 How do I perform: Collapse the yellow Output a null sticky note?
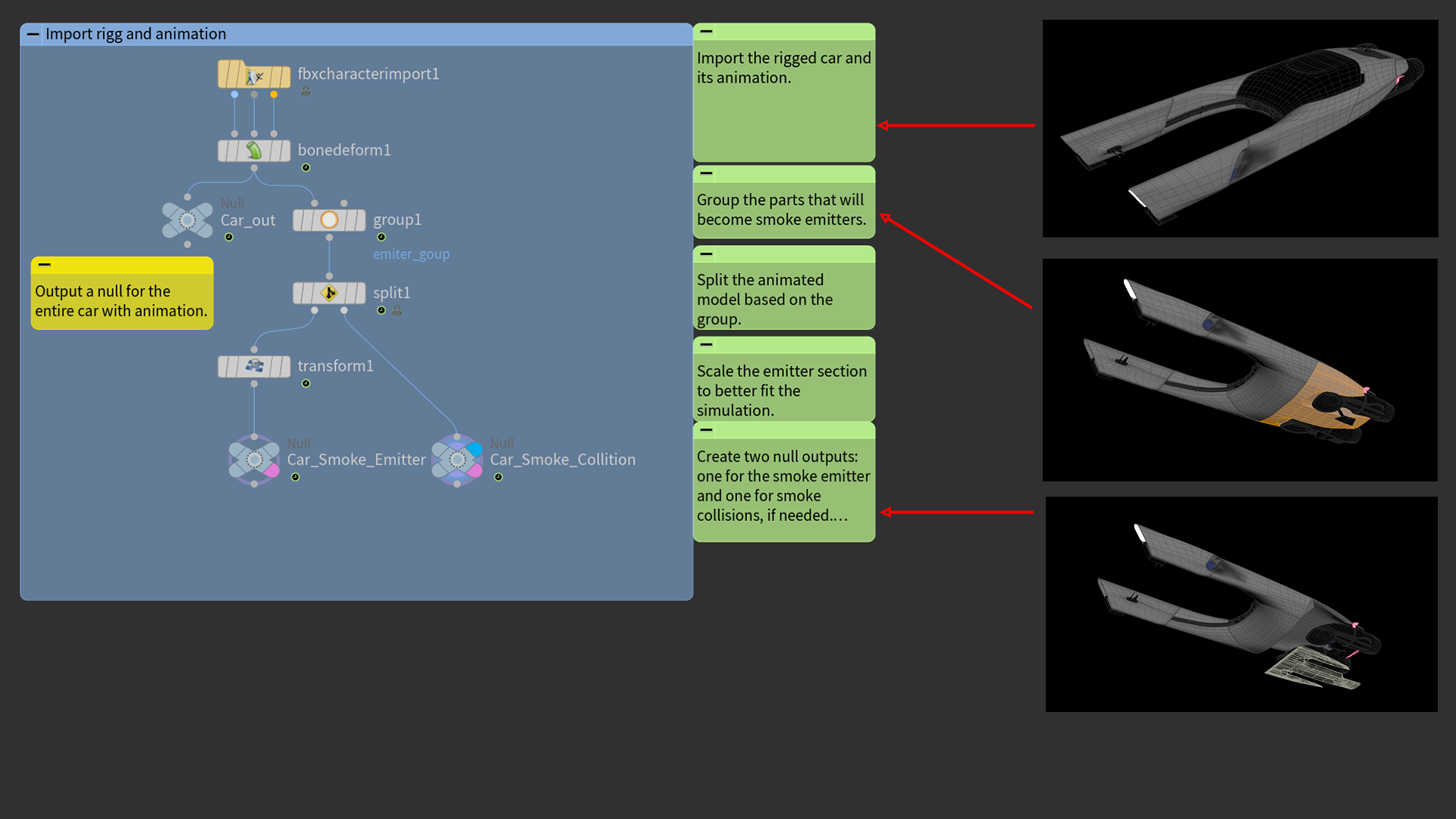pos(45,265)
